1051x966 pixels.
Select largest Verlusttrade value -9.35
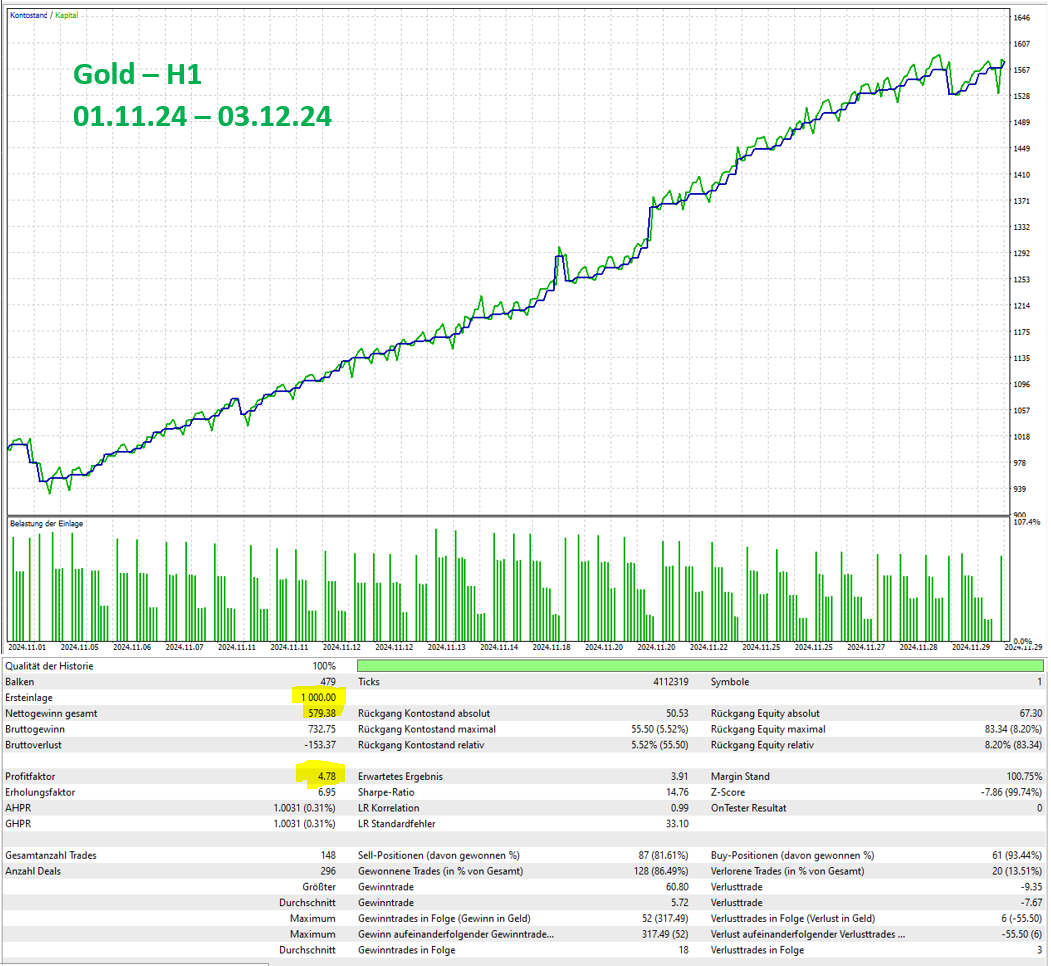1032,887
